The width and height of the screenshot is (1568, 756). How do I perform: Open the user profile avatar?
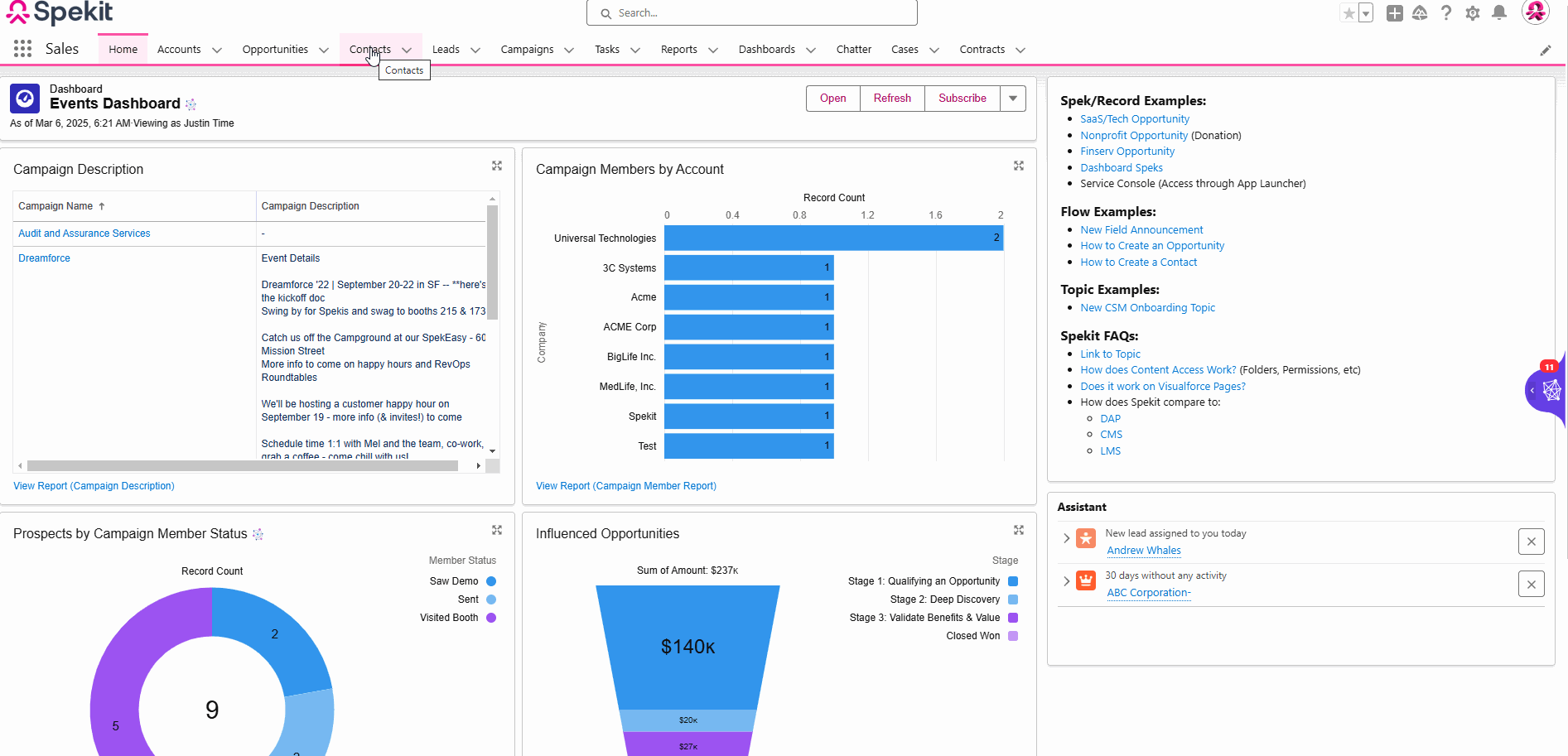coord(1536,12)
